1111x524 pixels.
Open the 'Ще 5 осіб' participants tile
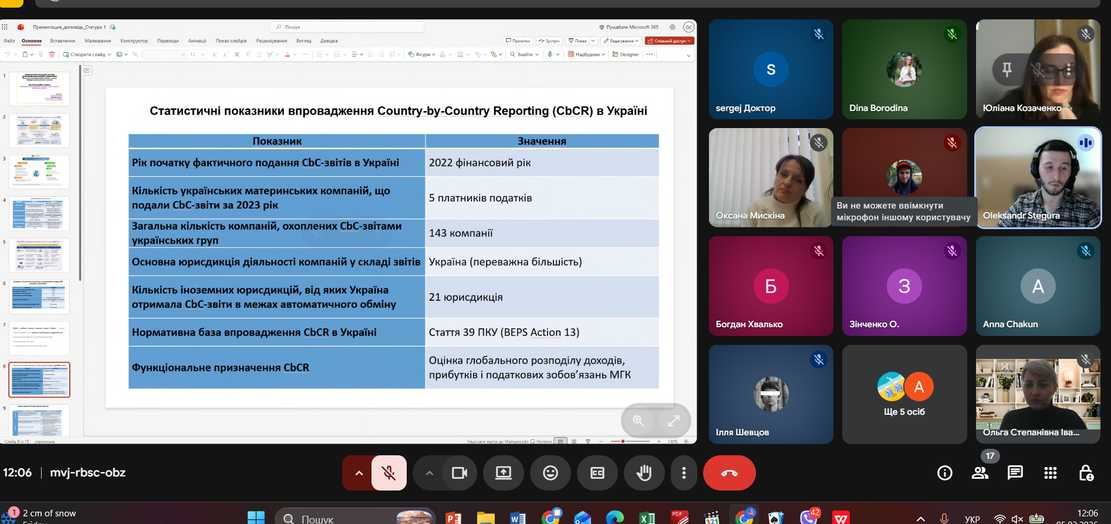(x=904, y=394)
